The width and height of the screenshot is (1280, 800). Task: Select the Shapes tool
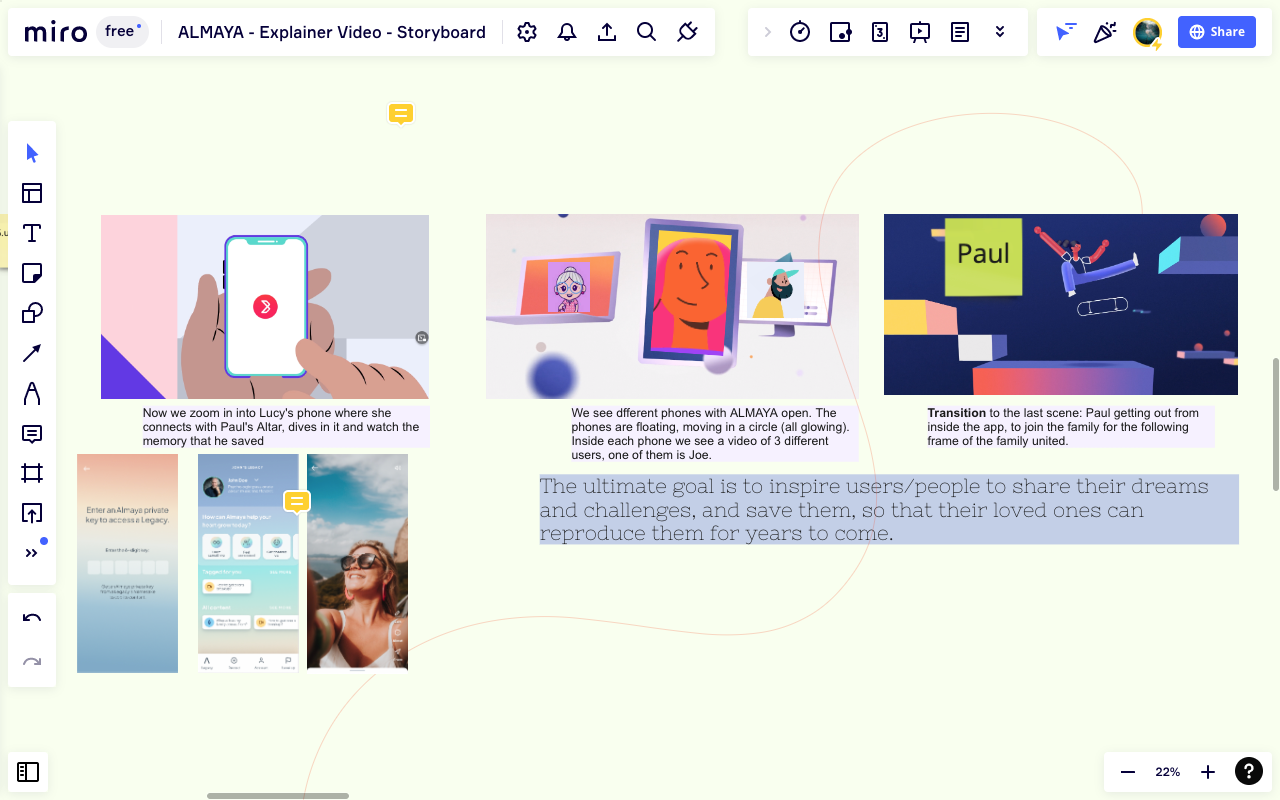(x=32, y=313)
